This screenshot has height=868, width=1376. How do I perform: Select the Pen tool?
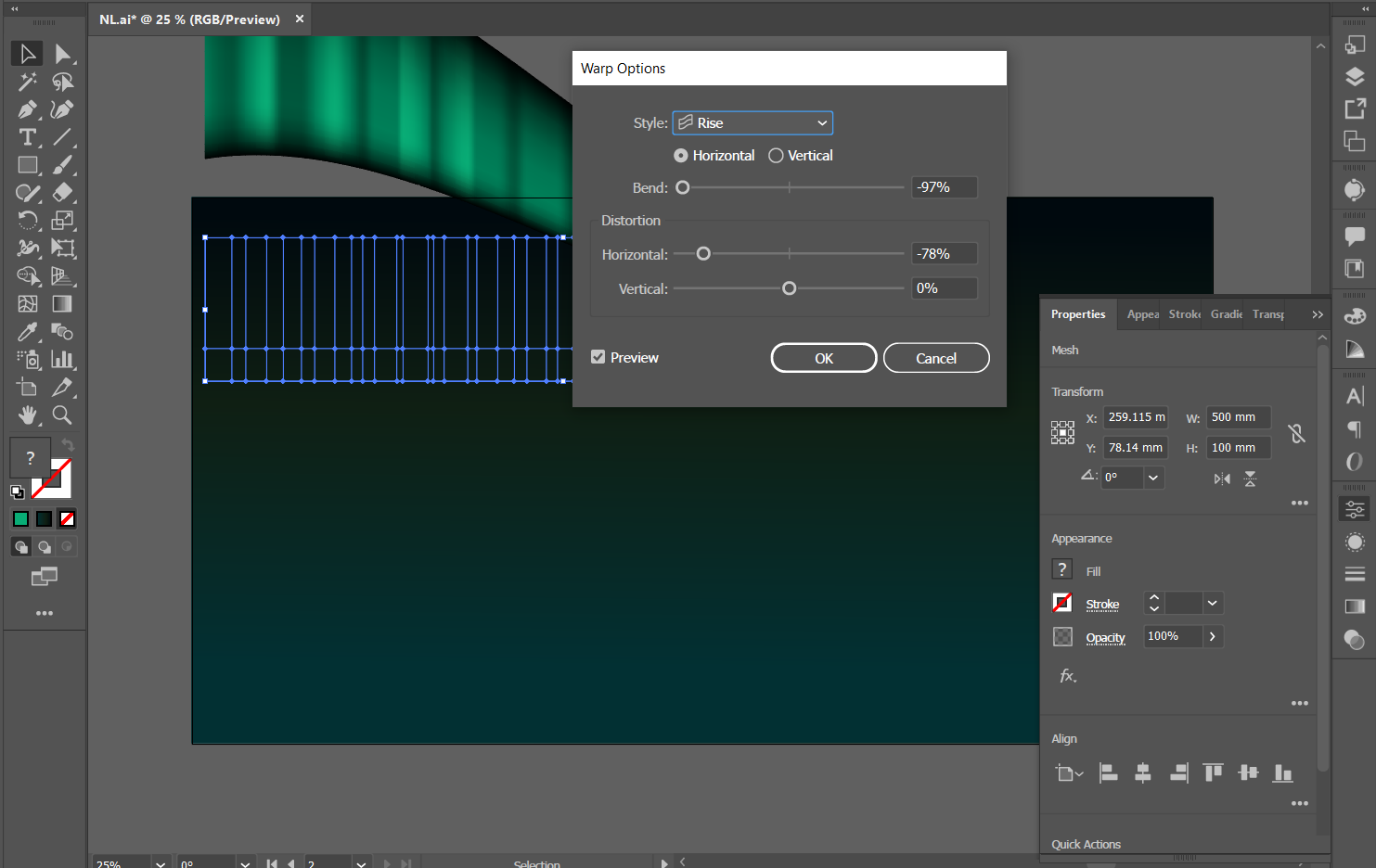click(27, 109)
